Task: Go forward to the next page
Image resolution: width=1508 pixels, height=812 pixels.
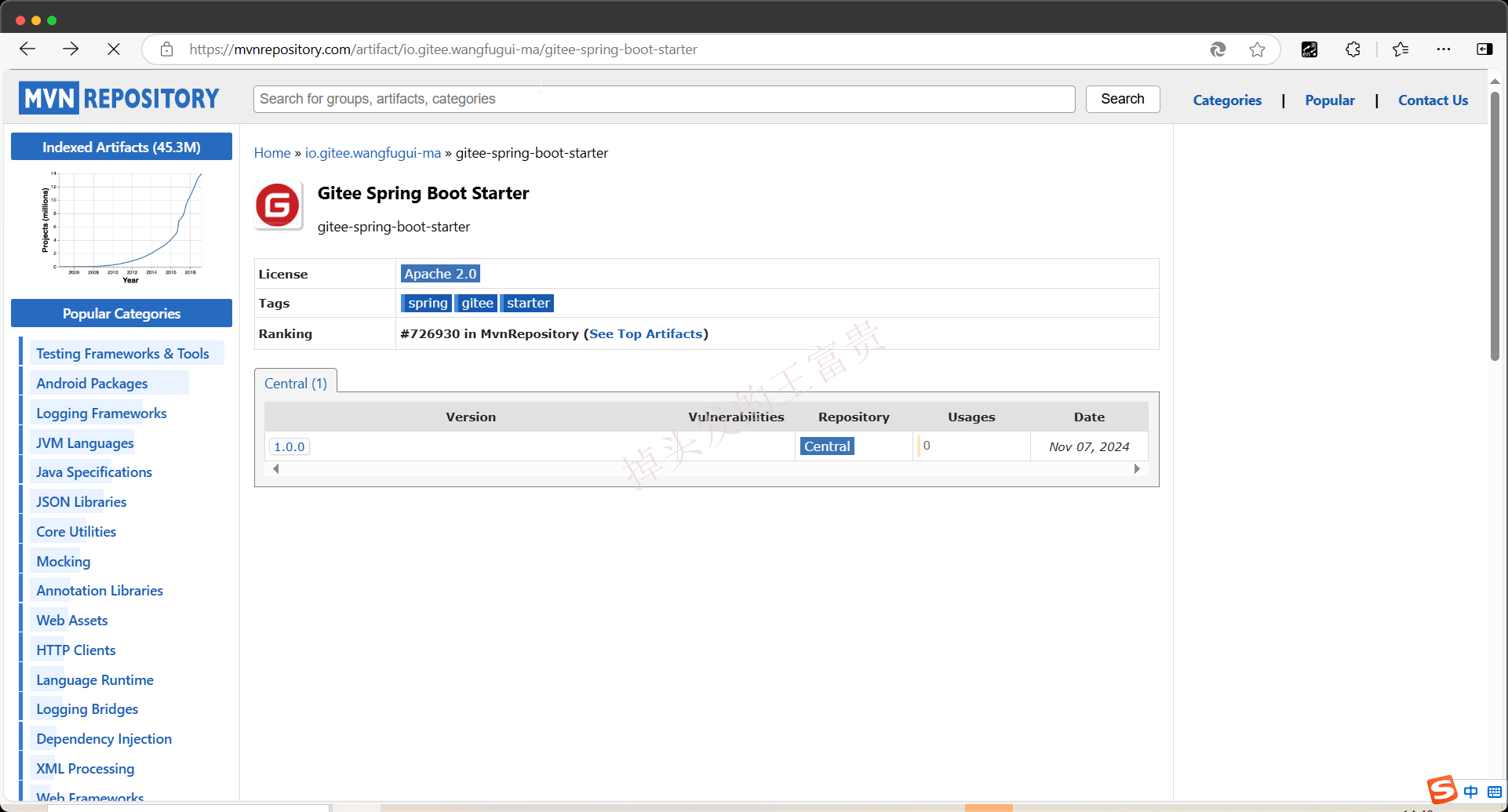Action: [x=71, y=49]
